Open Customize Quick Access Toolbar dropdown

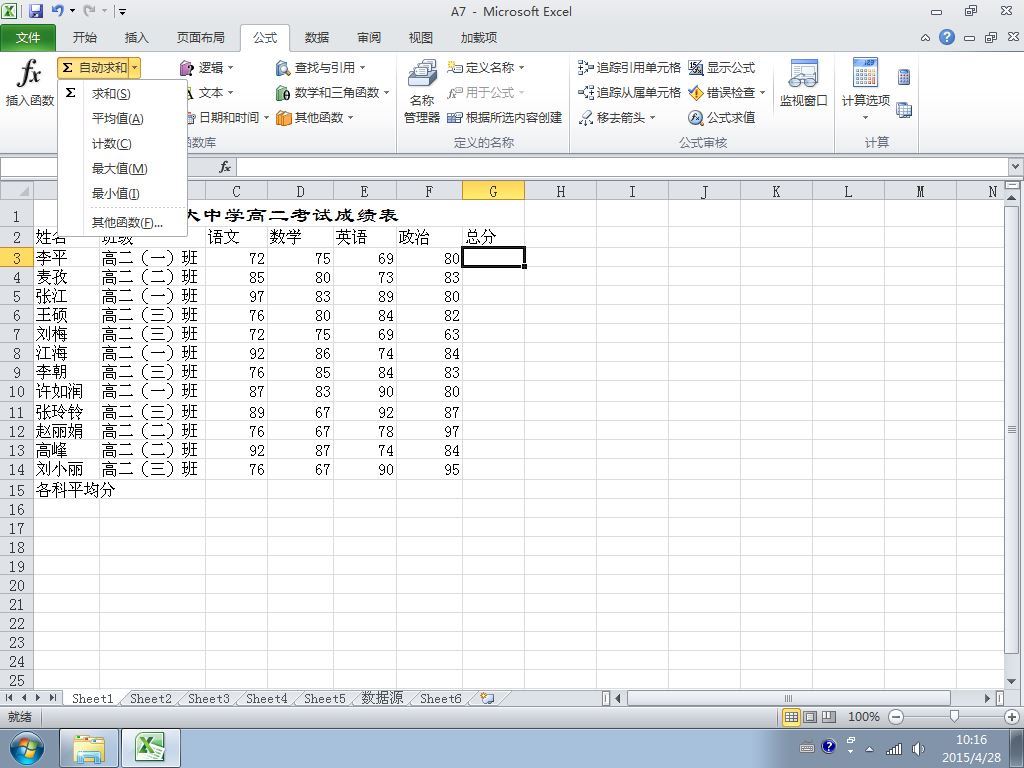[122, 11]
